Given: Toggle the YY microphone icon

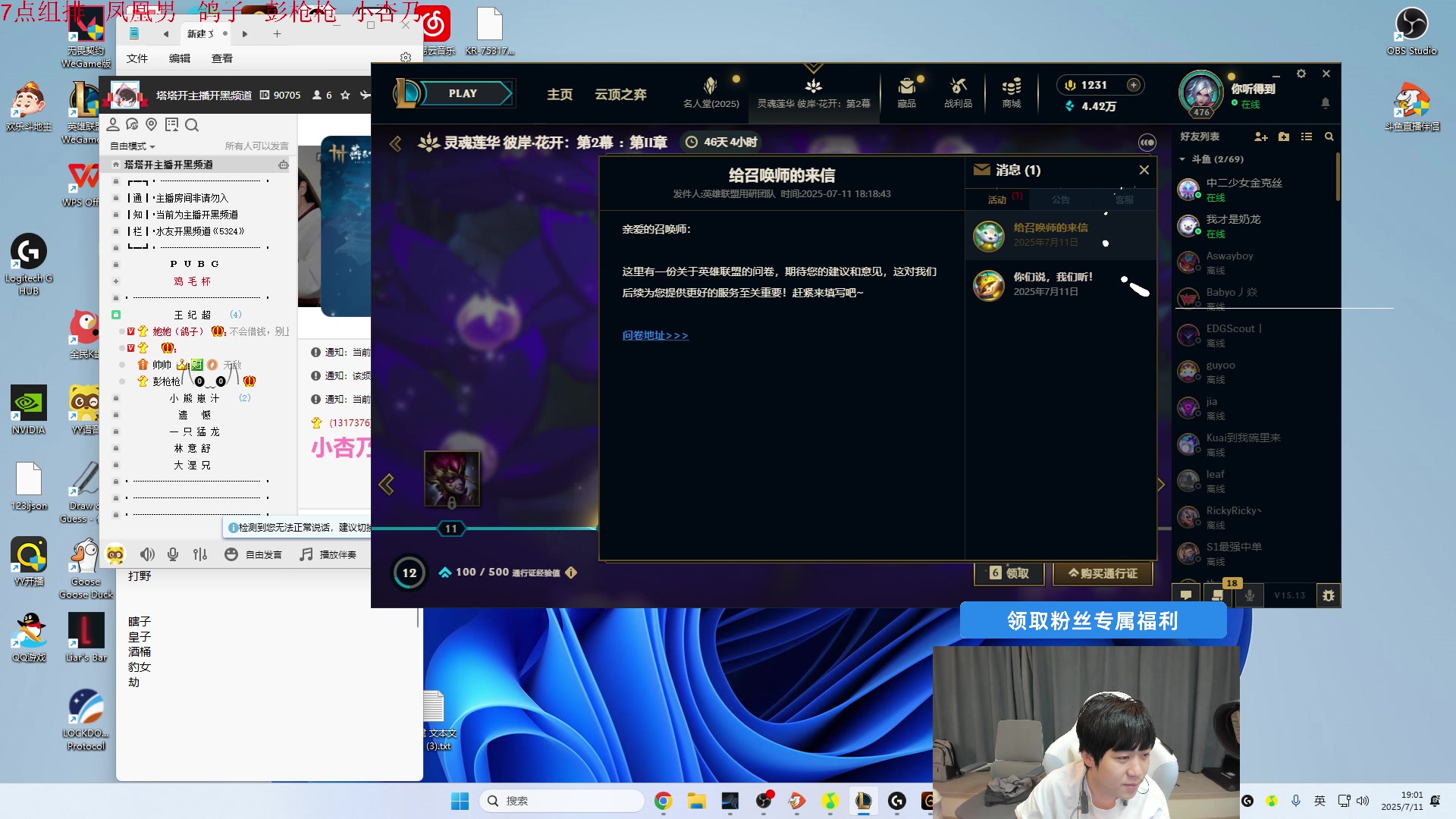Looking at the screenshot, I should (x=173, y=554).
